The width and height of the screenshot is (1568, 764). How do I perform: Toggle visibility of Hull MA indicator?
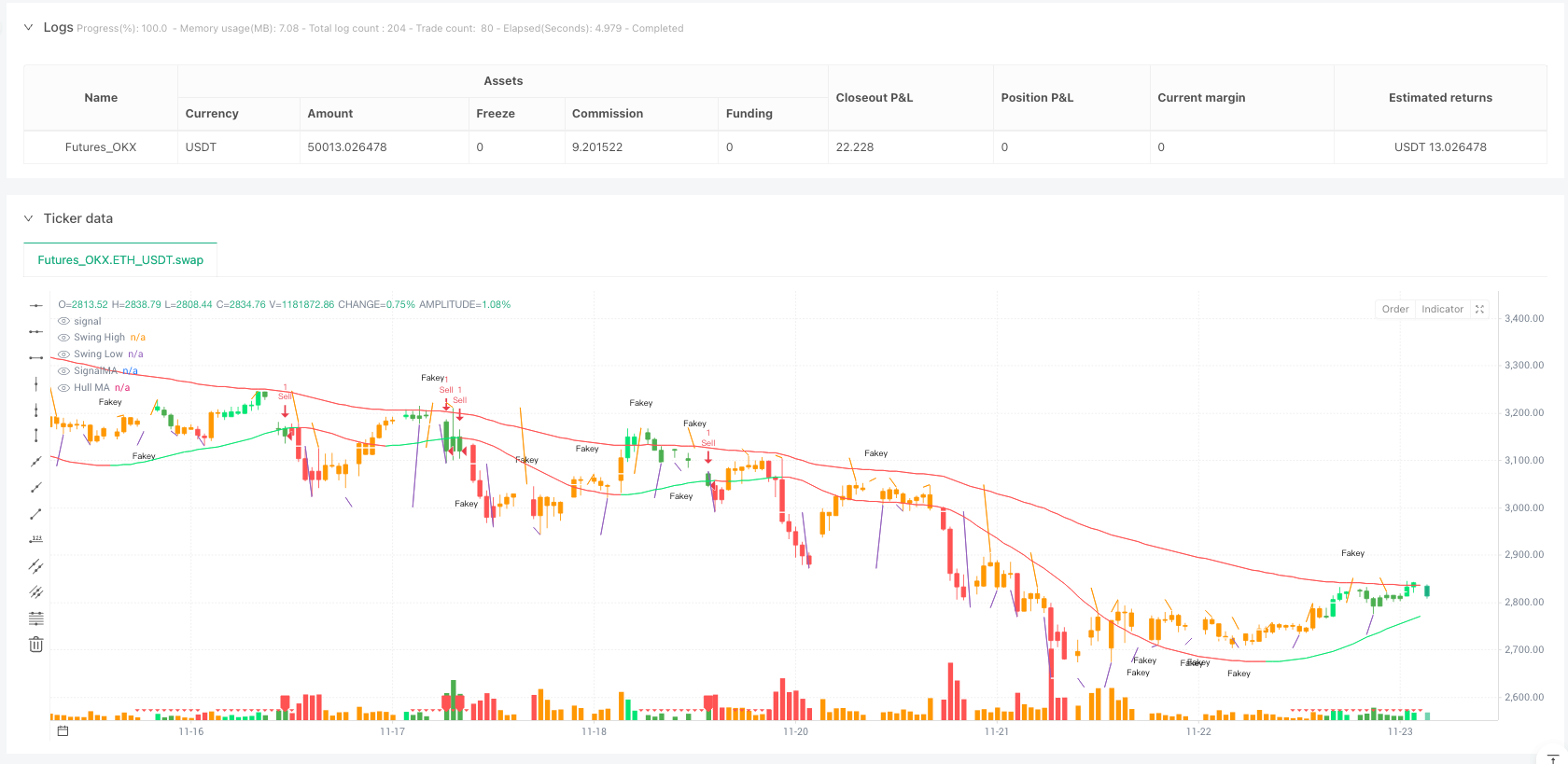point(63,388)
